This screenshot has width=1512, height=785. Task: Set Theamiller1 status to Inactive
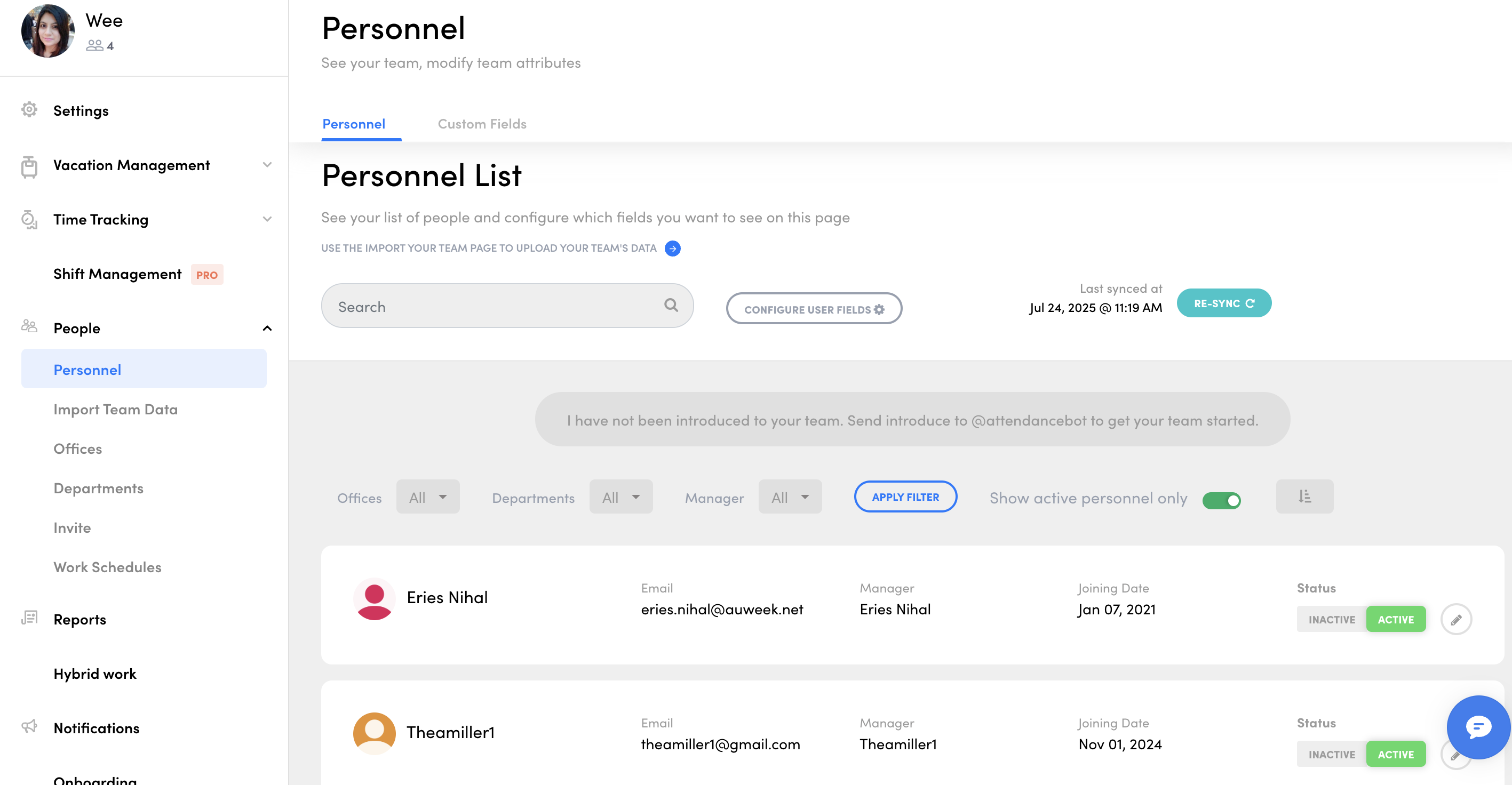[1331, 754]
